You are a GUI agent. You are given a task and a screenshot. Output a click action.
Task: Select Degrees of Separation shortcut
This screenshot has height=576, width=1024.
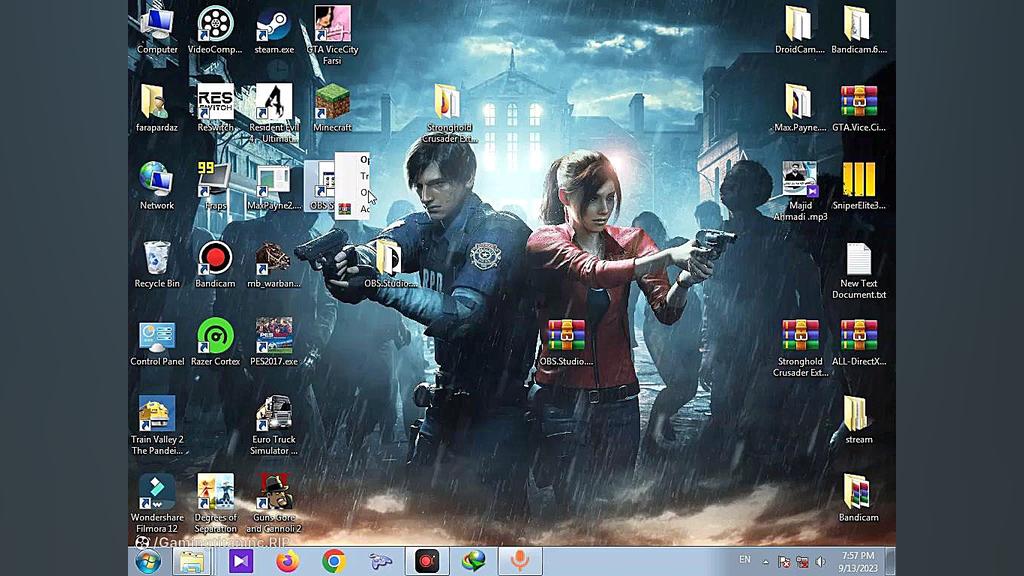(x=215, y=503)
